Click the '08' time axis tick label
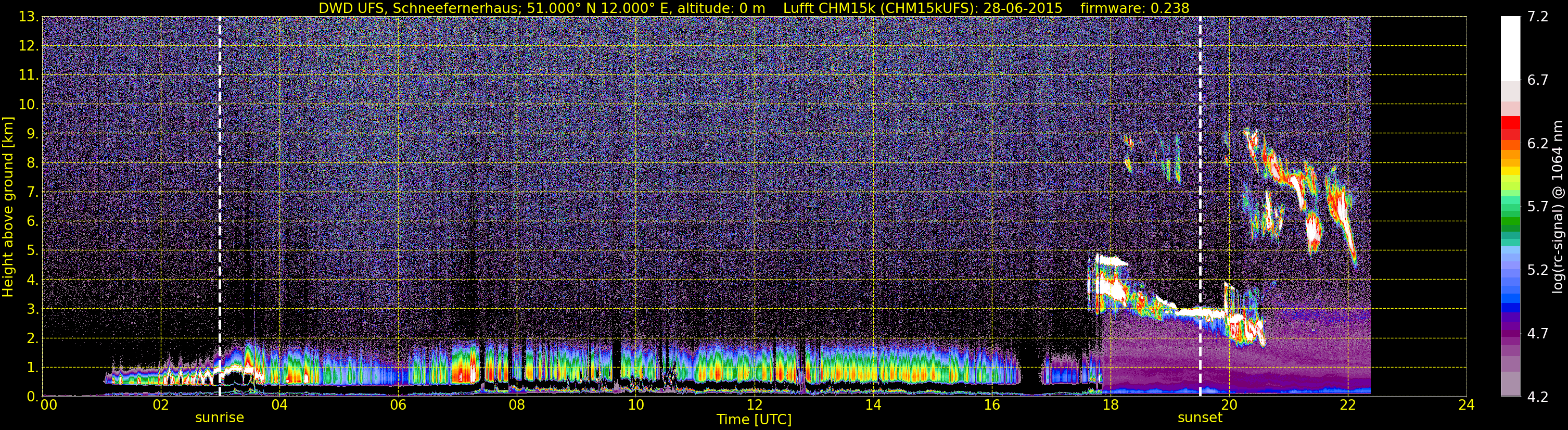Viewport: 1568px width, 430px height. coord(517,406)
